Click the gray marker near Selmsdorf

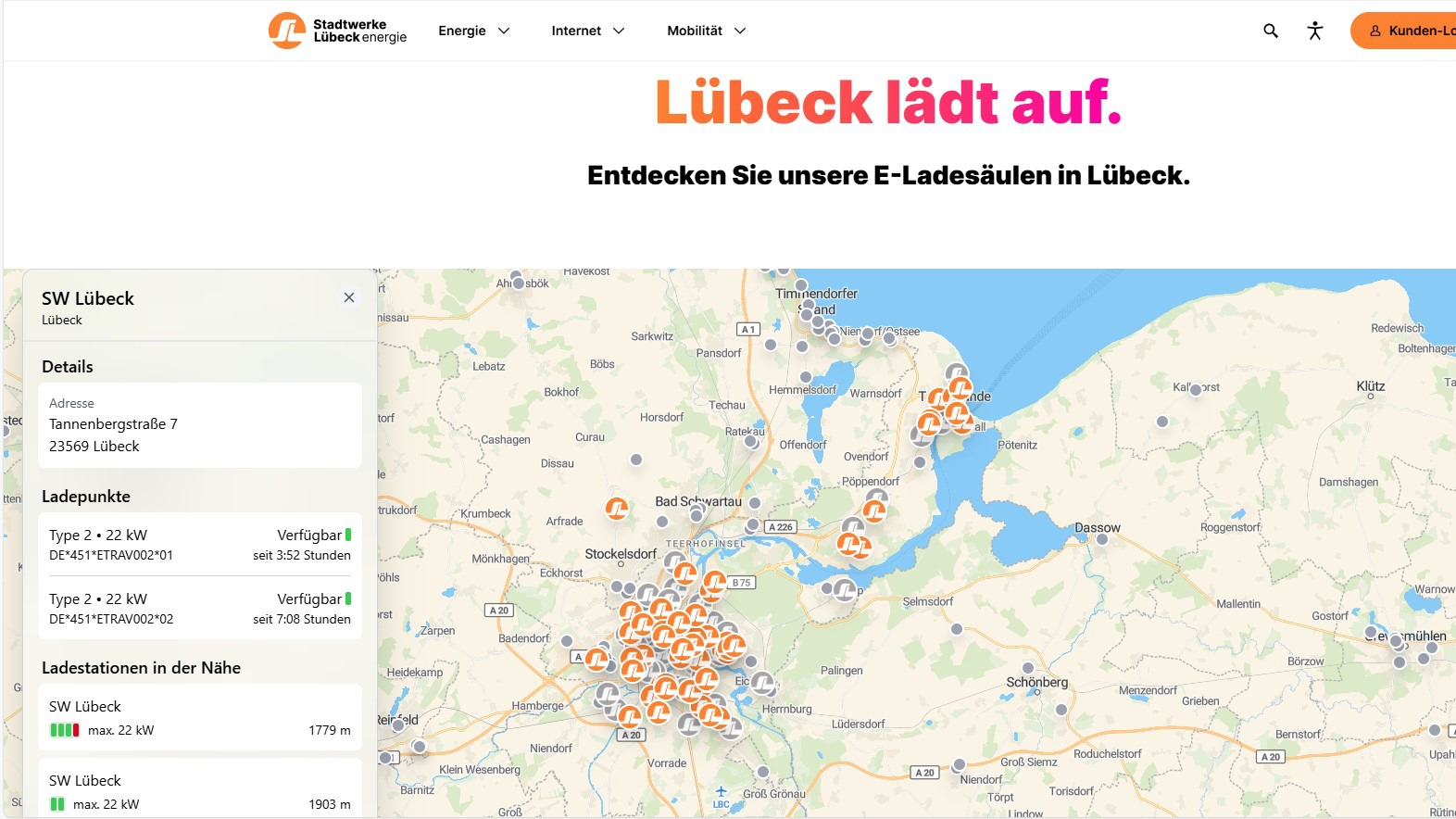957,629
